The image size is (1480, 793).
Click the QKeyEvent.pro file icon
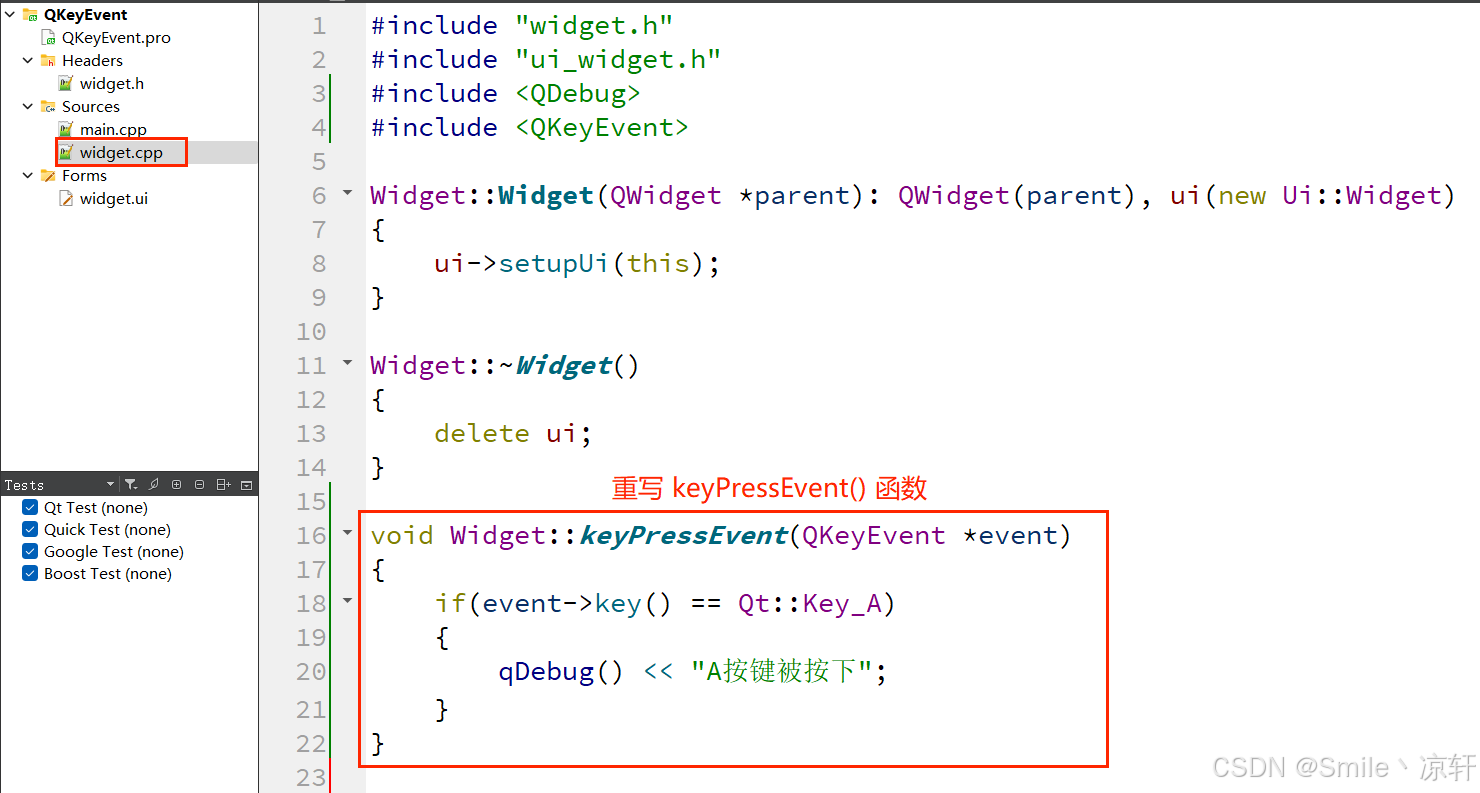coord(48,38)
